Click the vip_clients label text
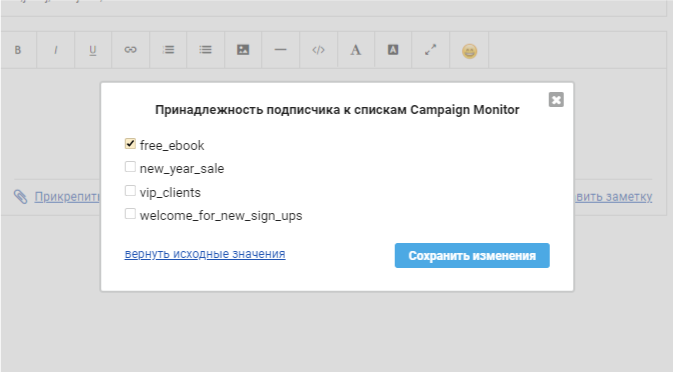The width and height of the screenshot is (673, 372). [170, 193]
